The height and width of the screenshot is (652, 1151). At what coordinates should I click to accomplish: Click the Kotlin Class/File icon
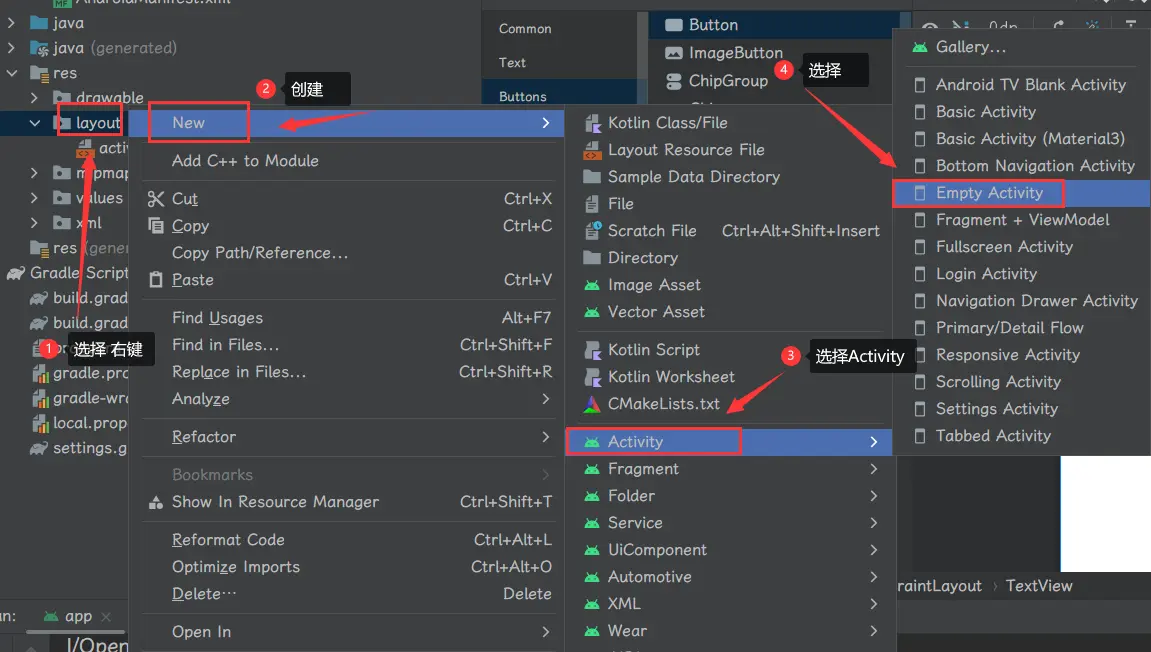(591, 123)
